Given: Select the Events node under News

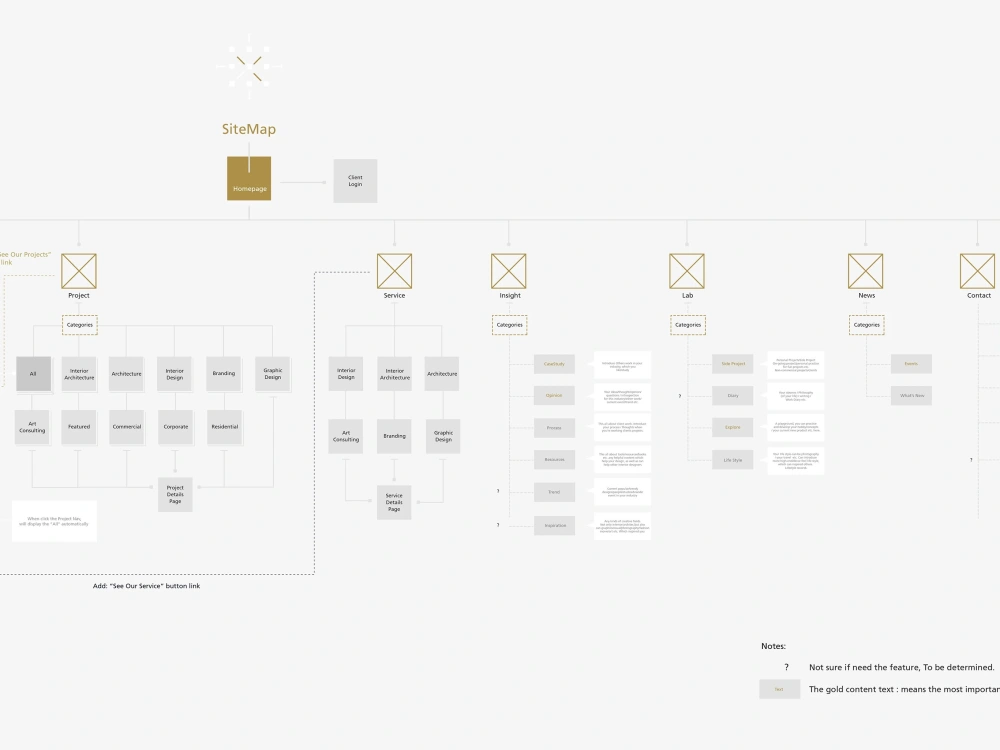Looking at the screenshot, I should [911, 364].
